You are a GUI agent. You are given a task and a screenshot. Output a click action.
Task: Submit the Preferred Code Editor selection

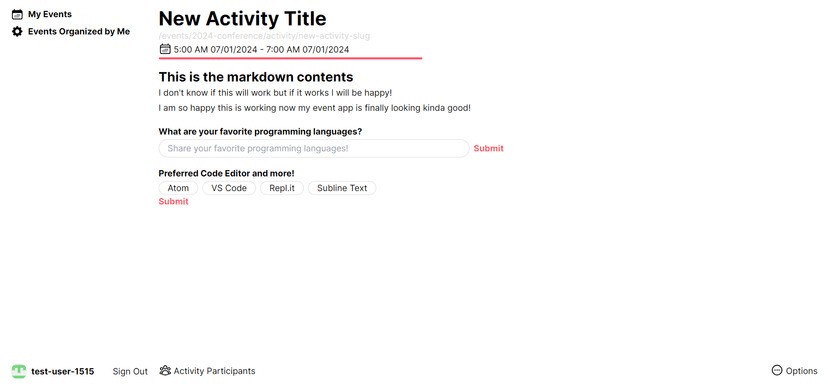pos(173,202)
